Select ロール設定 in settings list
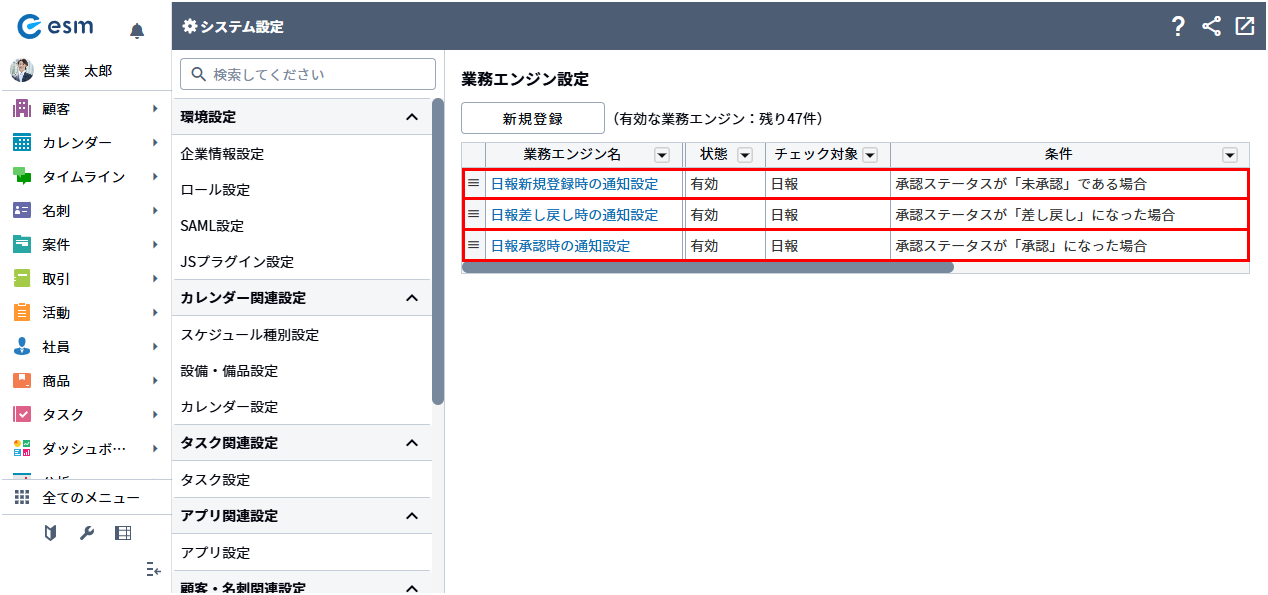The width and height of the screenshot is (1268, 595). 215,190
